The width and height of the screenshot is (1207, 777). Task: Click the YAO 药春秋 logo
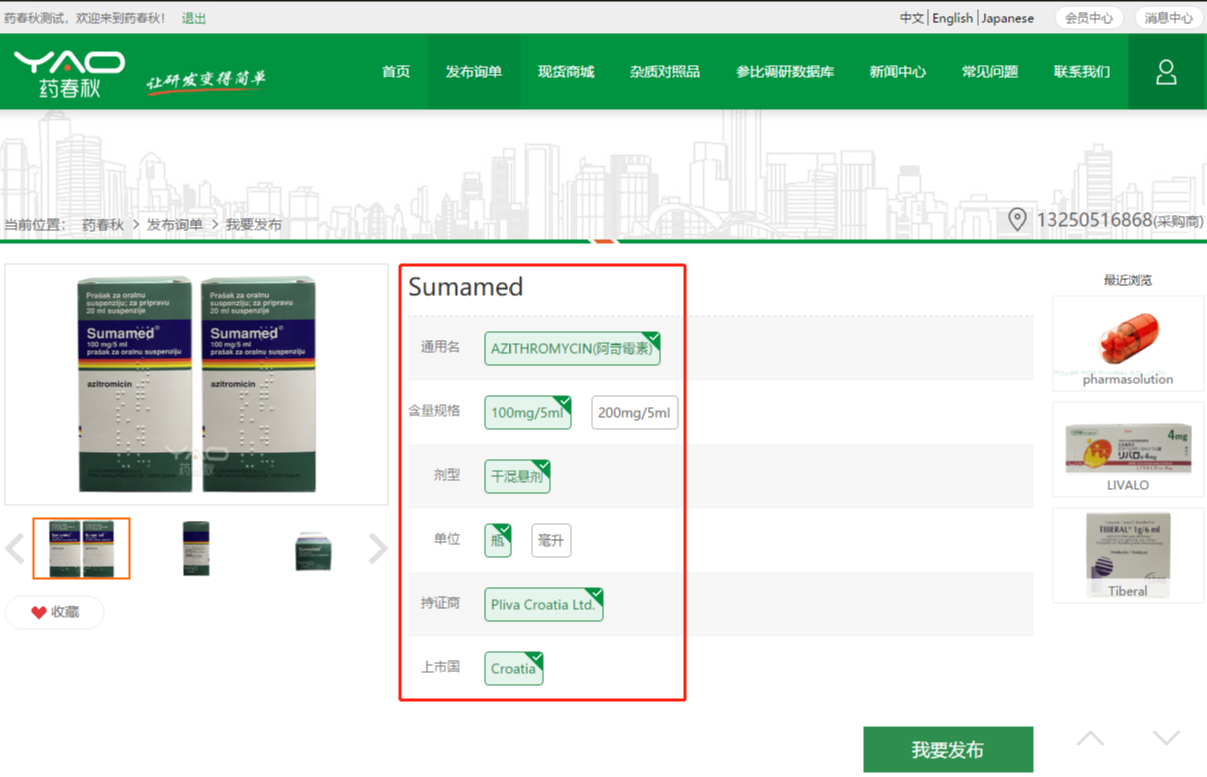coord(69,74)
